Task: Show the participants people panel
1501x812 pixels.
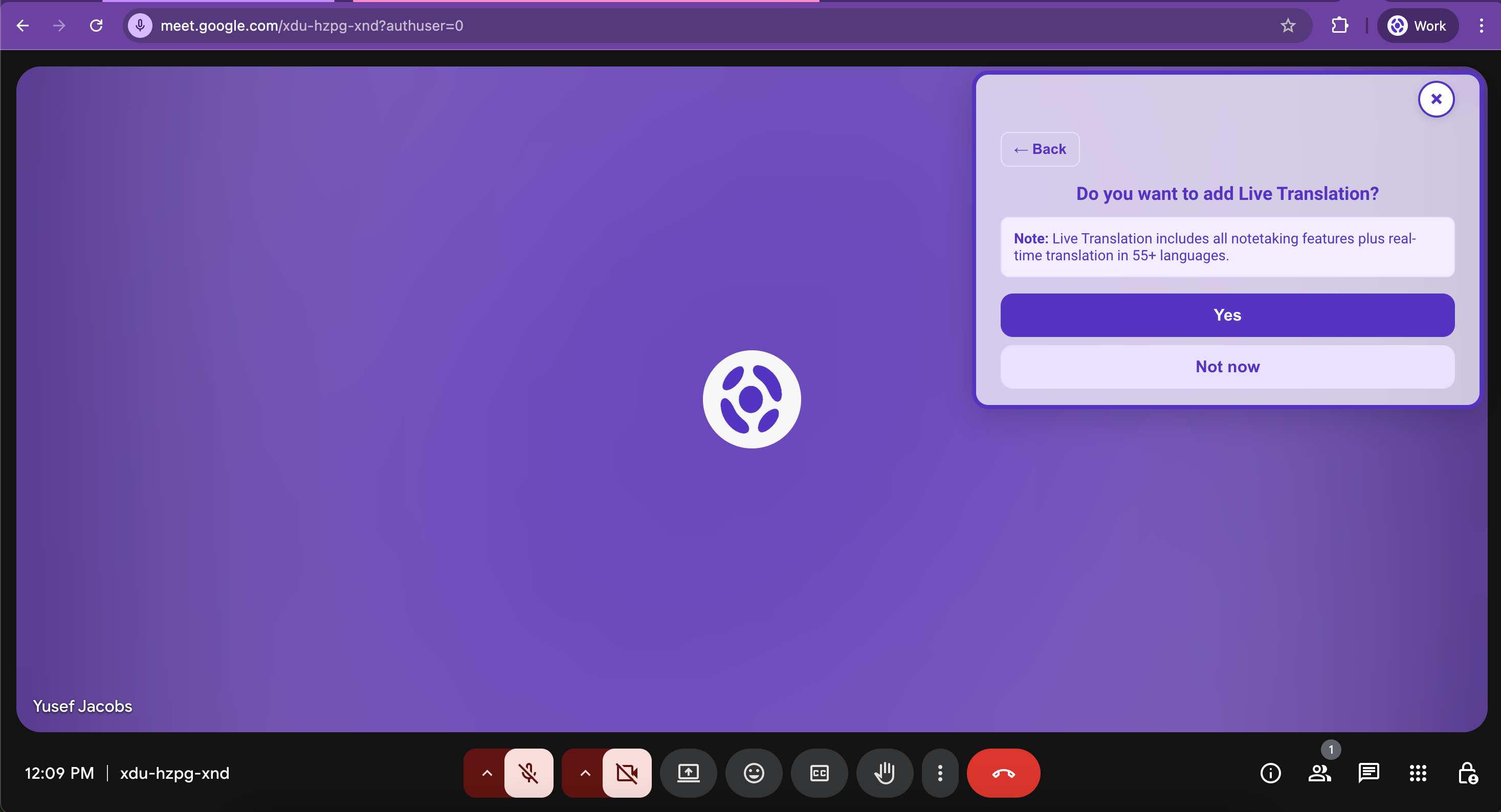Action: [x=1319, y=773]
